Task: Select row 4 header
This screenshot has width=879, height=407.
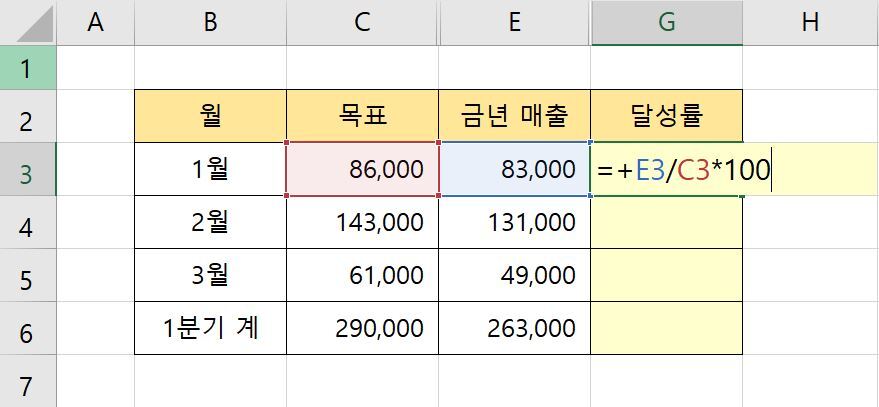Action: click(x=28, y=222)
